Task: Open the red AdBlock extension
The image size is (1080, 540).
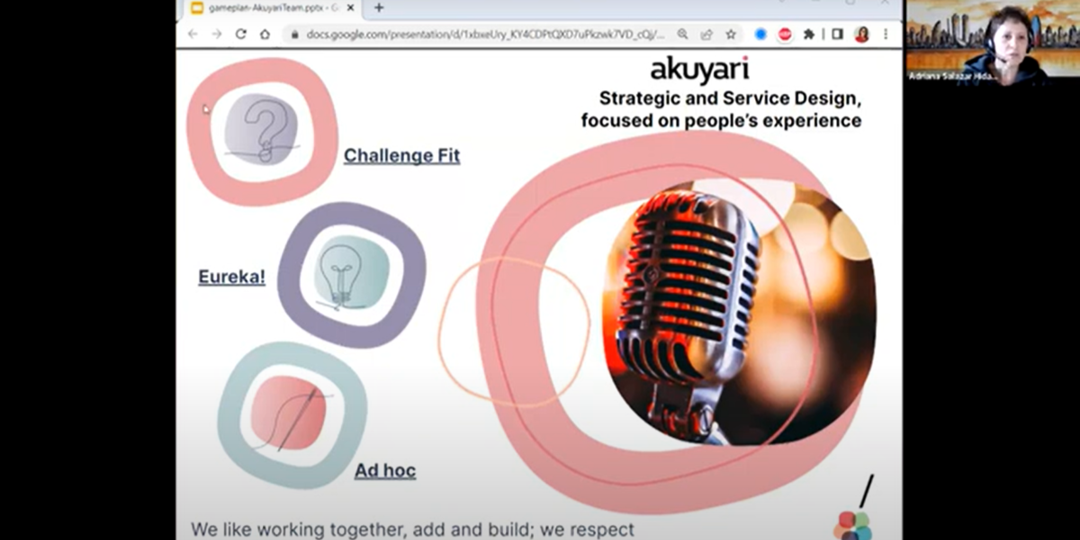Action: (x=785, y=34)
